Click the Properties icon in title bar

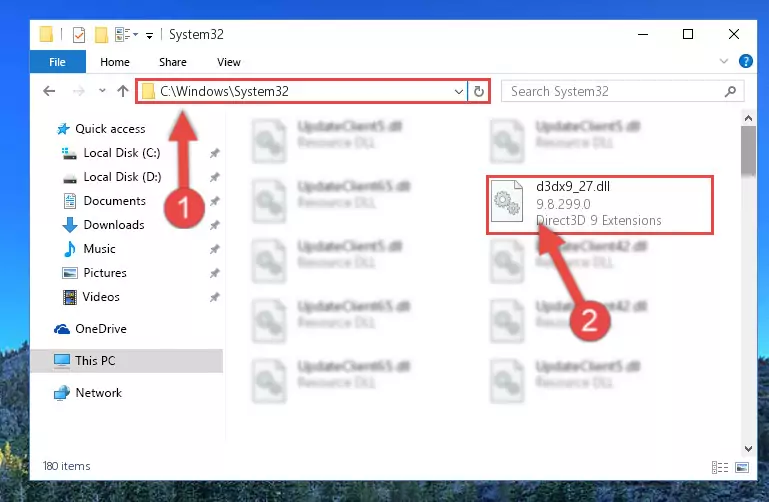pyautogui.click(x=78, y=35)
